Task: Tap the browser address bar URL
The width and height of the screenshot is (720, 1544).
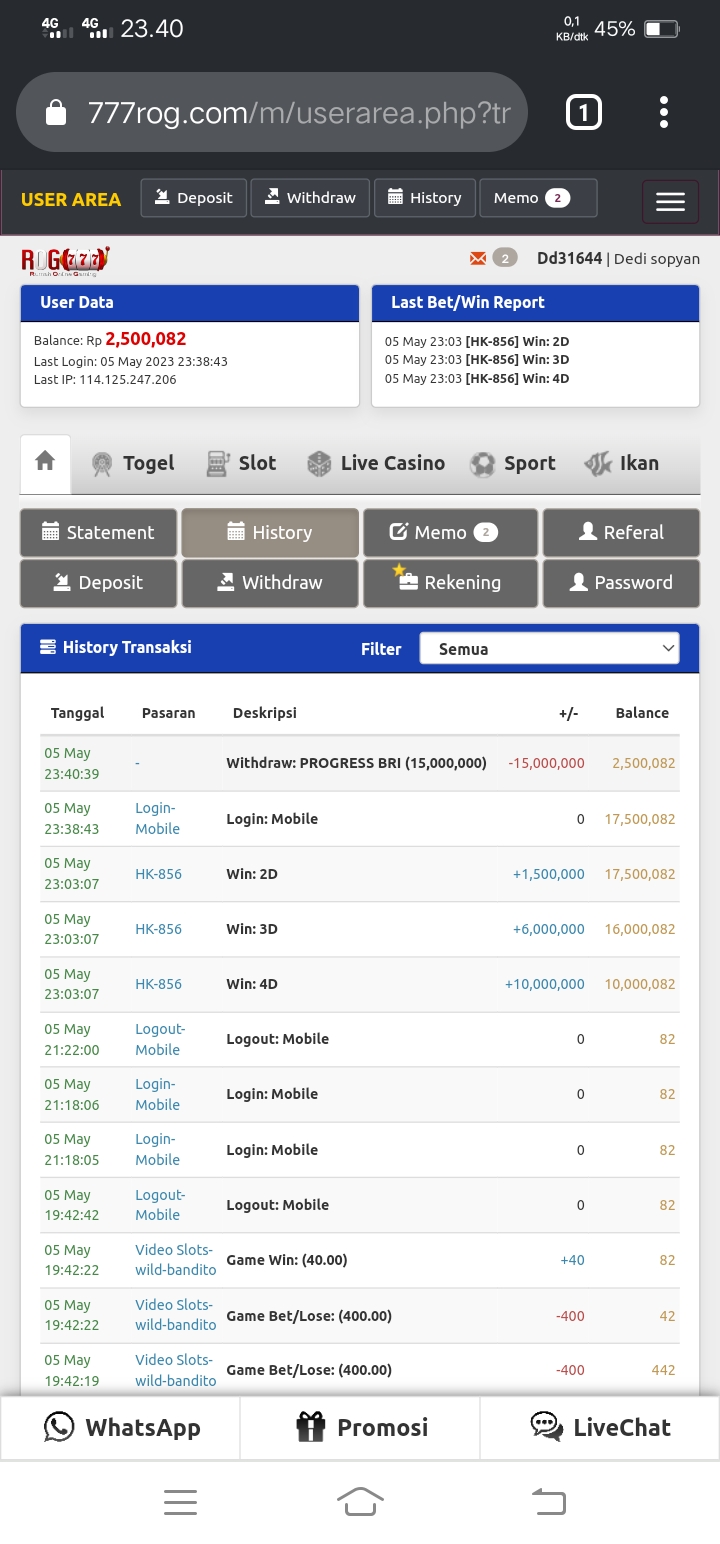Action: (298, 113)
